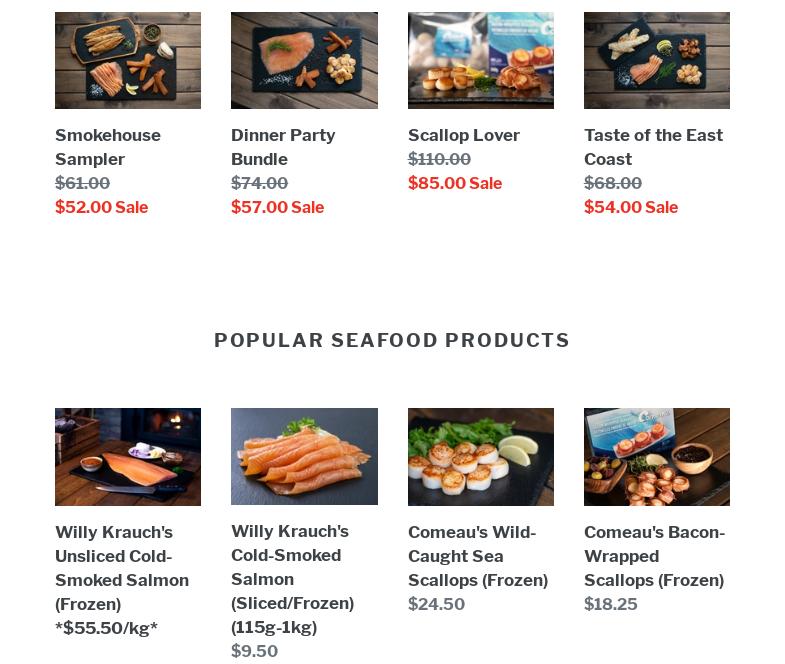Screen dimensions: 785x664
Task: Select Comeau's Wild-Caught Sea Scallops title
Action: pyautogui.click(x=478, y=556)
